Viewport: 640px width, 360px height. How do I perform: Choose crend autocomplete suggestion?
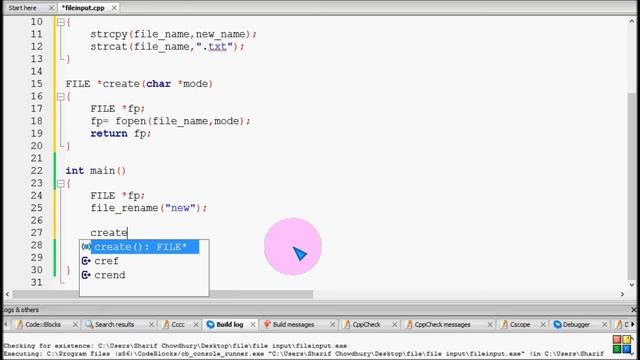point(109,275)
